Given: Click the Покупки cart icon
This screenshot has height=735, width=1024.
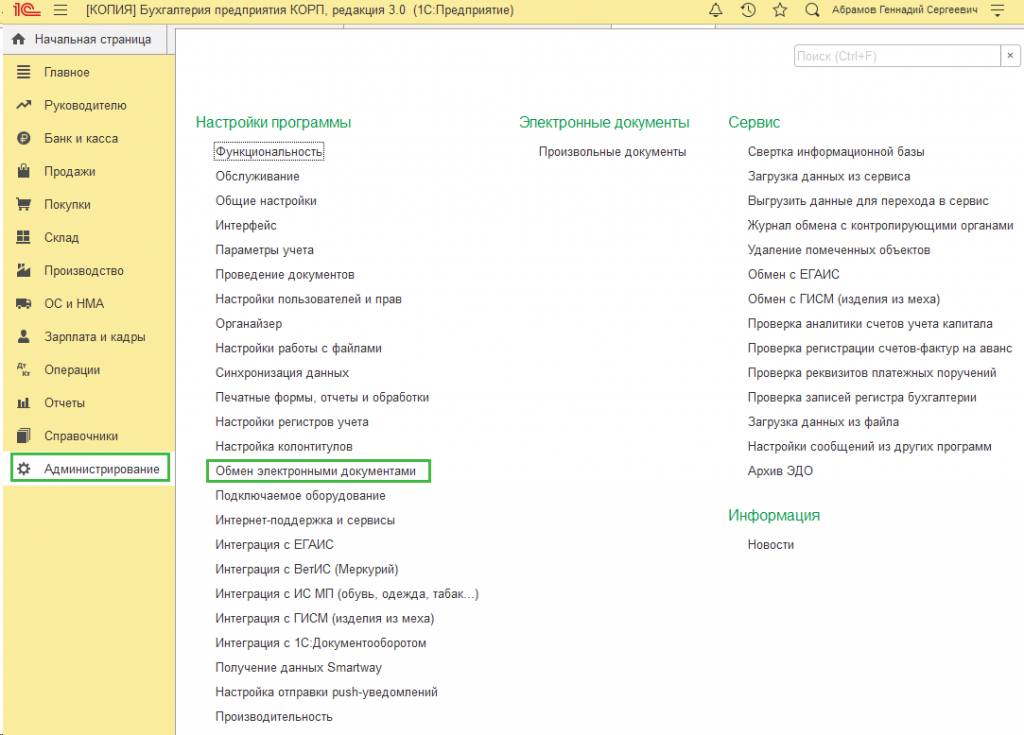Looking at the screenshot, I should click(x=24, y=204).
